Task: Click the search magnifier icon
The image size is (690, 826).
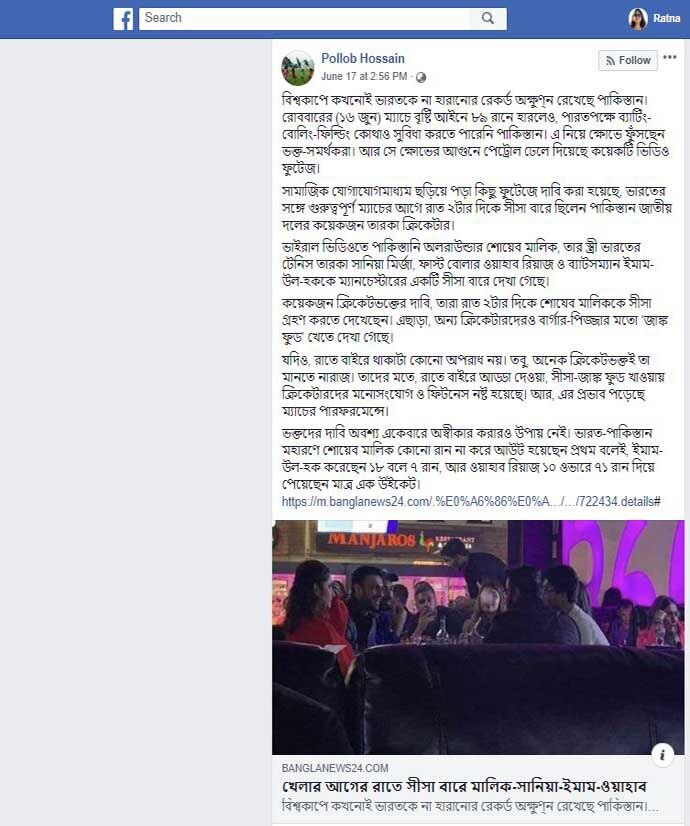Action: (488, 18)
